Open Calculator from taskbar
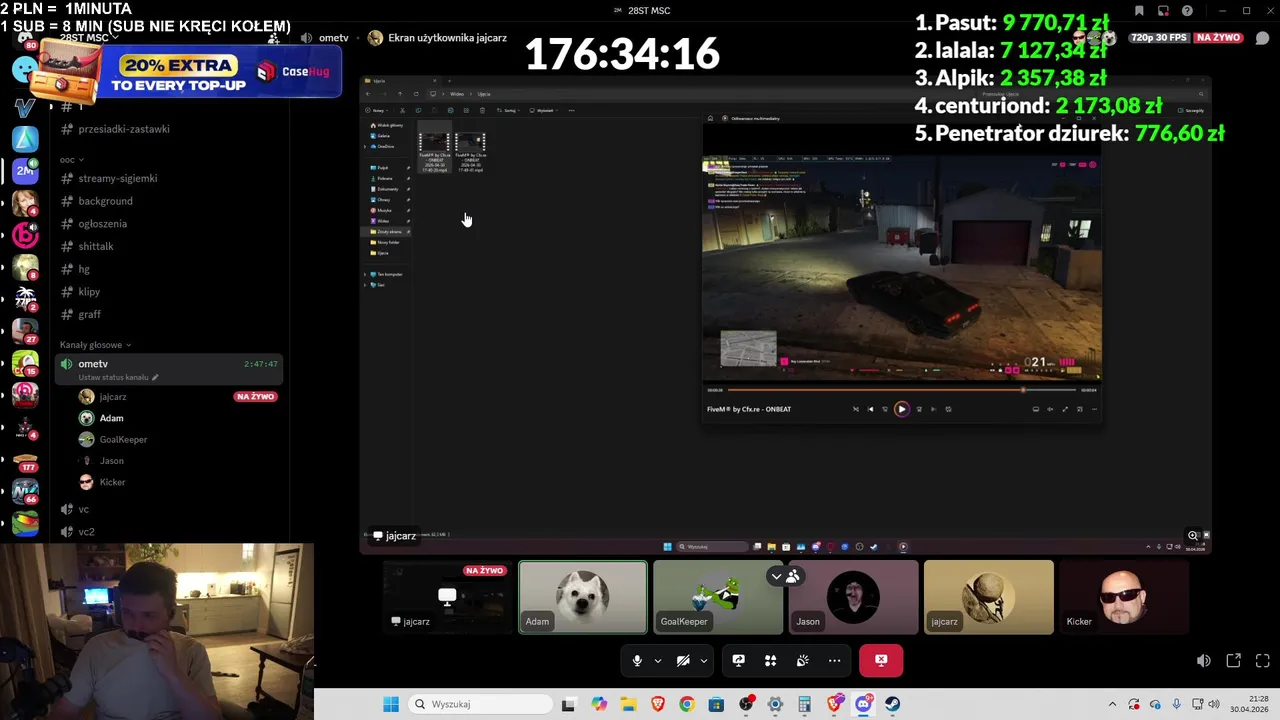This screenshot has height=720, width=1280. point(804,704)
